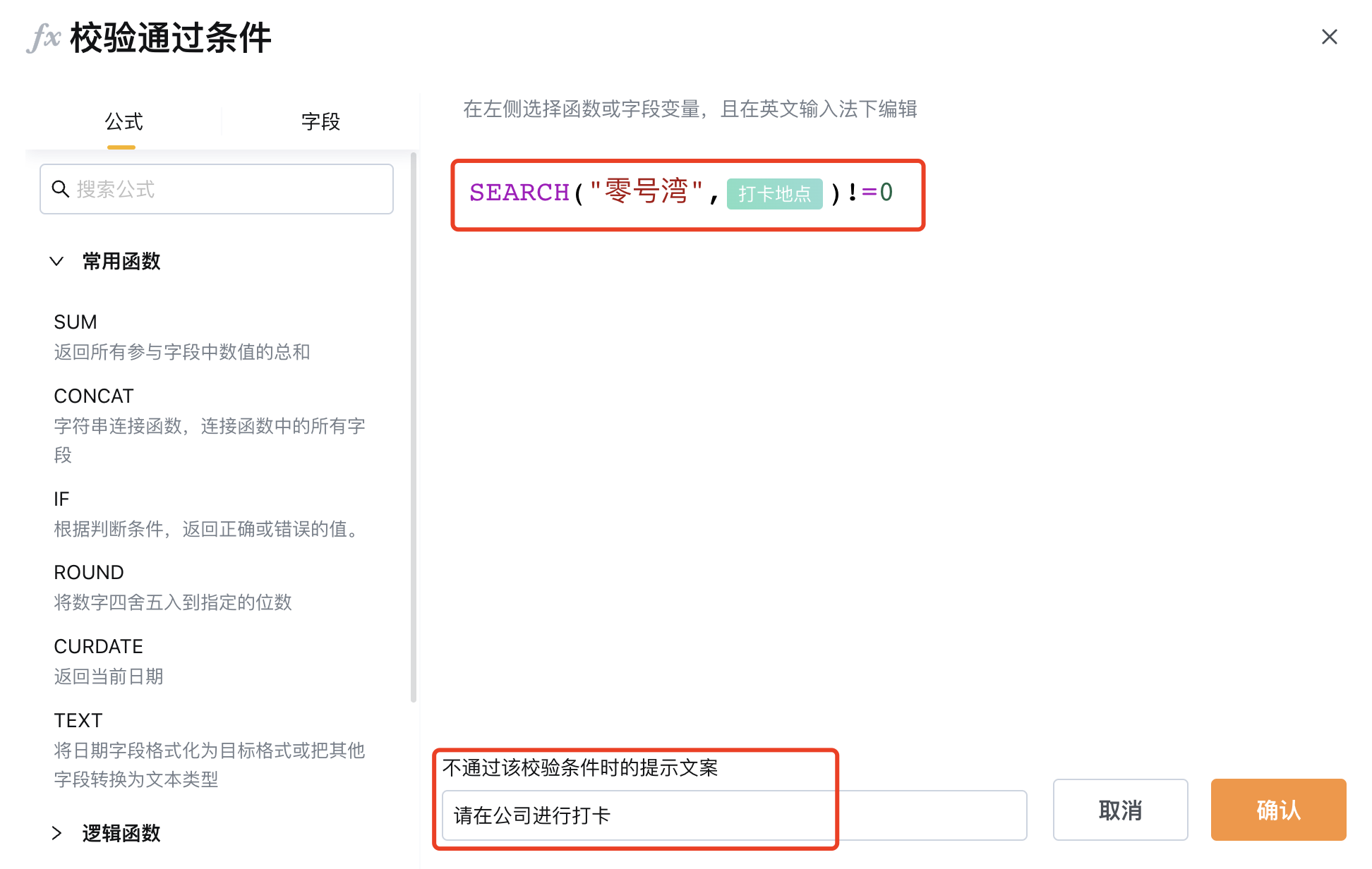The width and height of the screenshot is (1372, 869).
Task: Insert the SUM function
Action: tap(210, 336)
